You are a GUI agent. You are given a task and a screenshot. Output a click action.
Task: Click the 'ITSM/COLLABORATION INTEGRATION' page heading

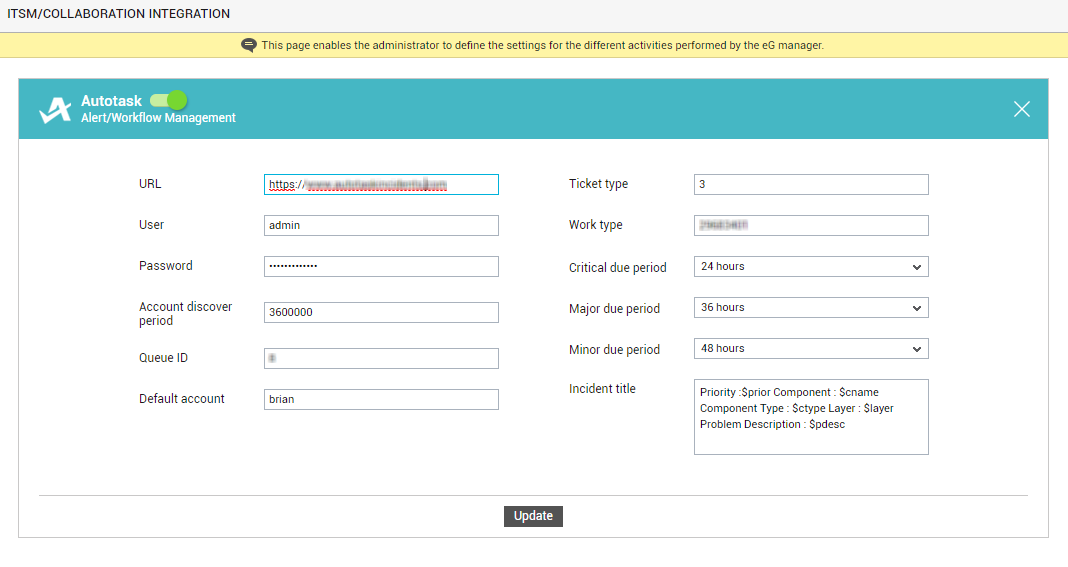pos(119,14)
